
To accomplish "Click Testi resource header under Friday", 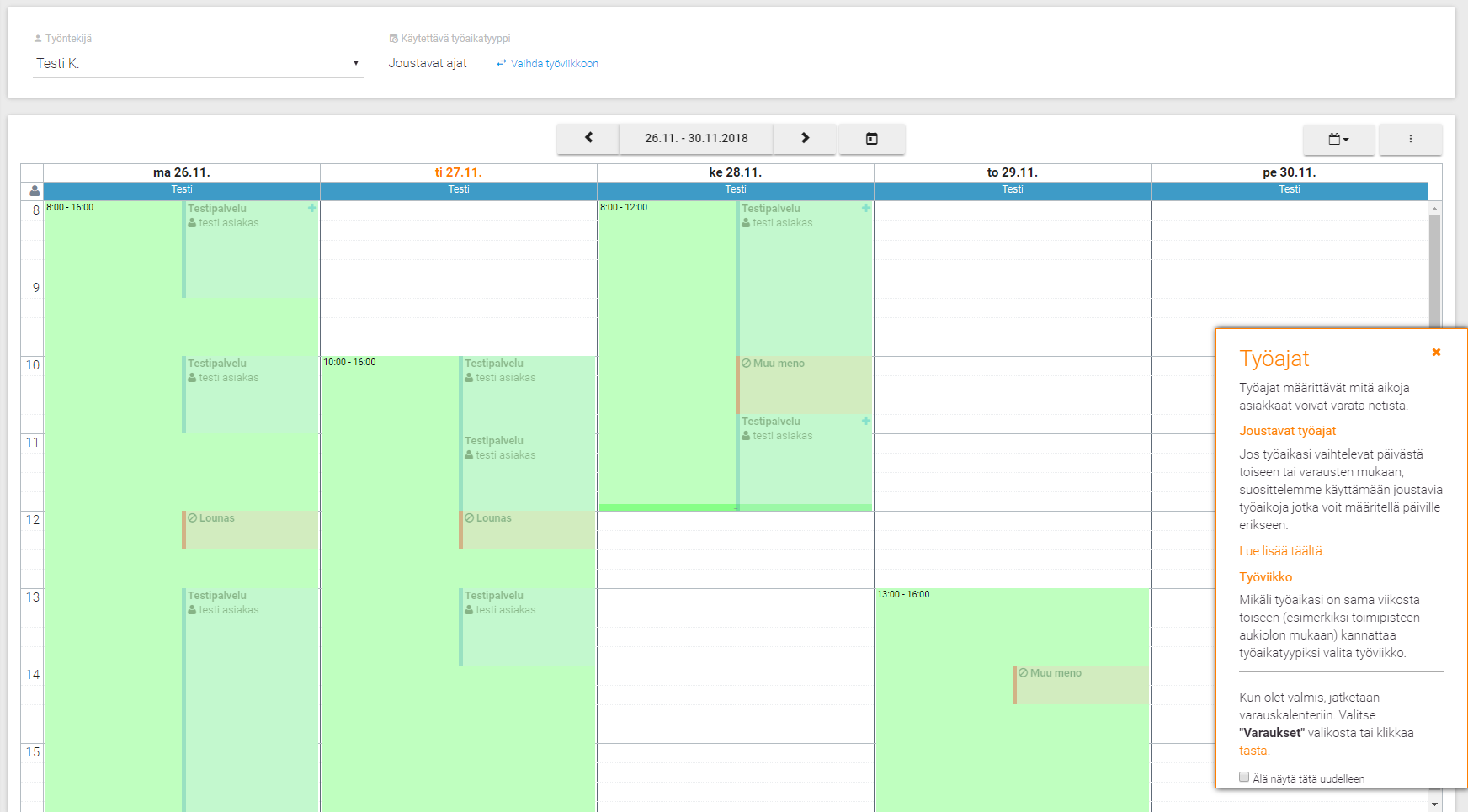I will tap(1290, 189).
